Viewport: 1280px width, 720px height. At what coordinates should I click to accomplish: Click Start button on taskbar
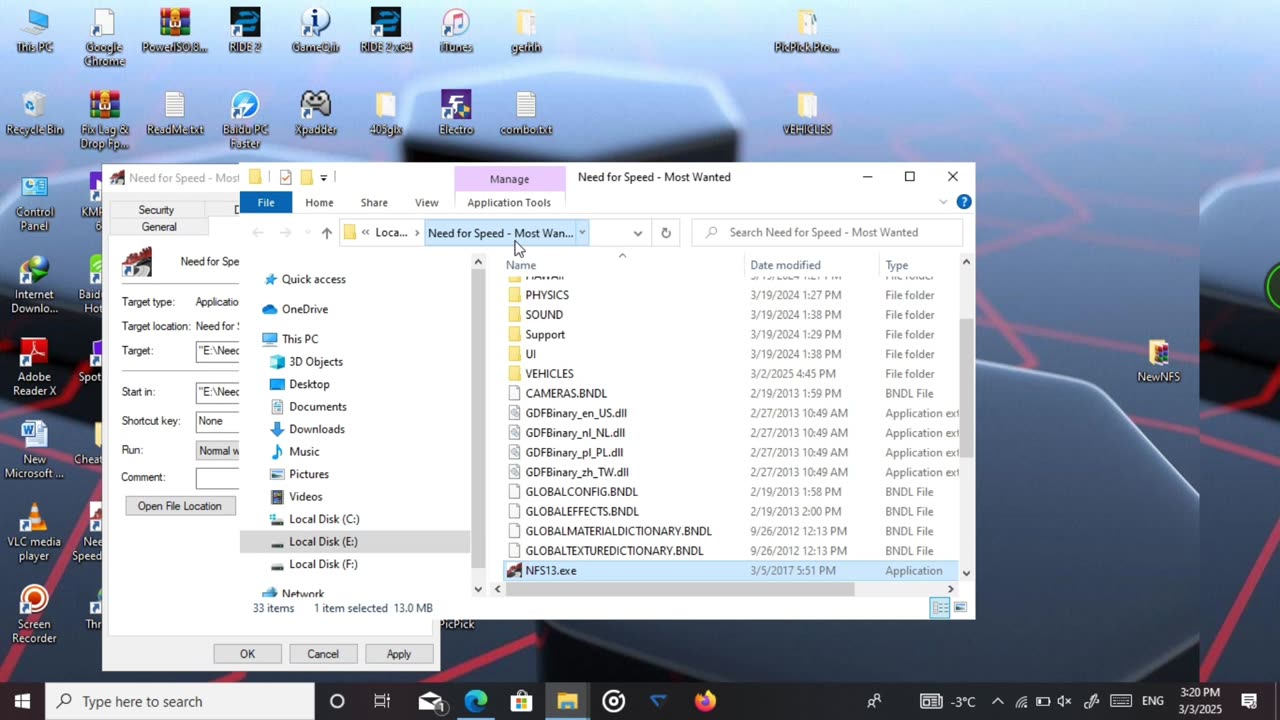coord(22,701)
